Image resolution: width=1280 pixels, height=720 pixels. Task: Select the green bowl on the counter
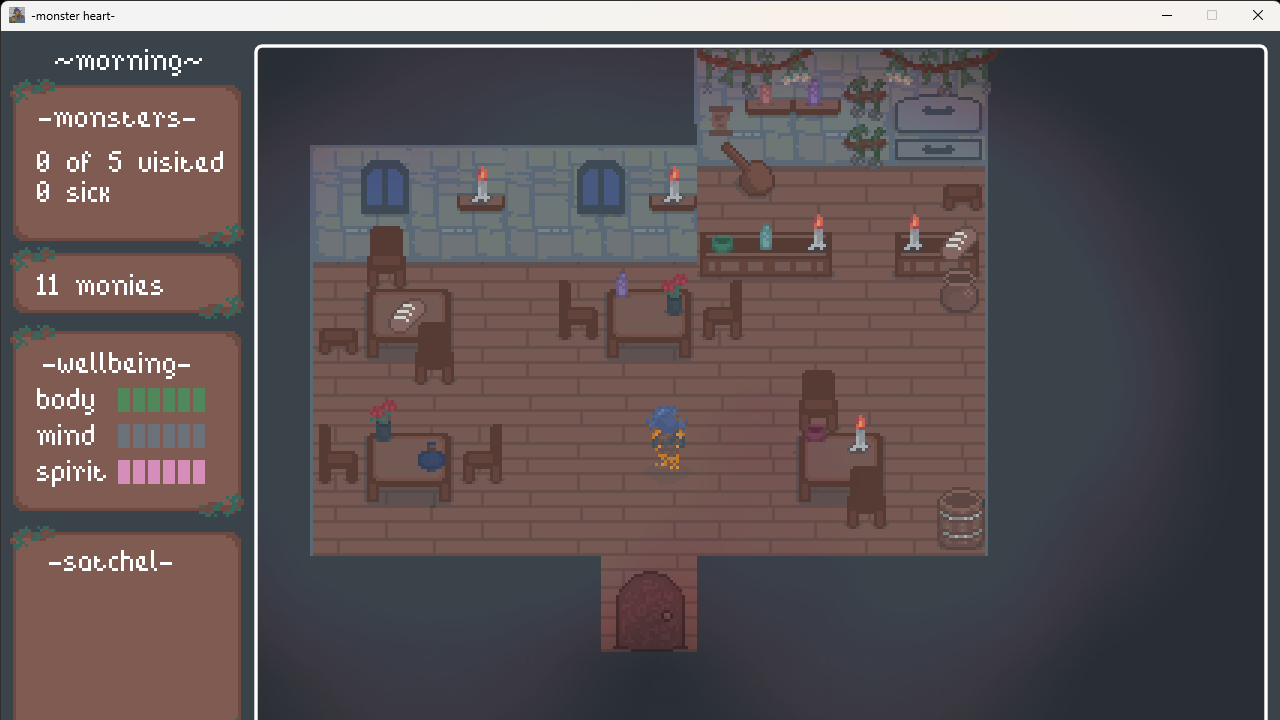[722, 243]
